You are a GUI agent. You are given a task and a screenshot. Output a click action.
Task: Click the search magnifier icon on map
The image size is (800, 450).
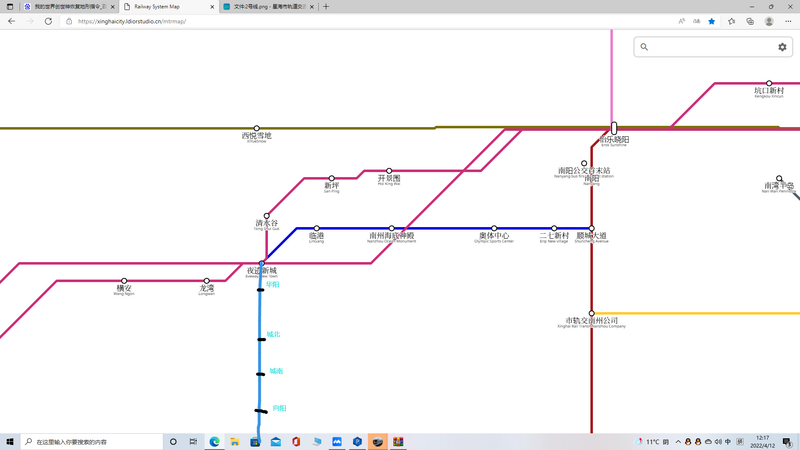pyautogui.click(x=644, y=47)
